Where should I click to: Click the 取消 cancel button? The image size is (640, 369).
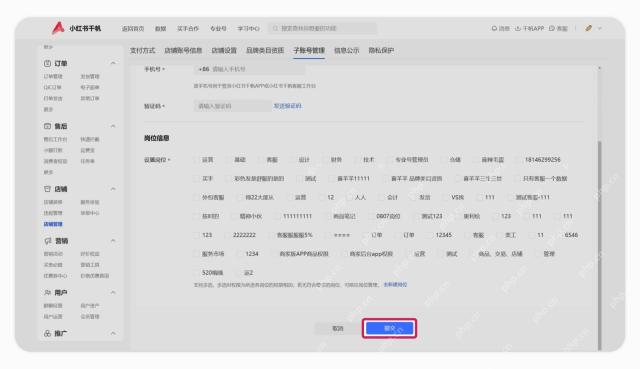tap(337, 328)
